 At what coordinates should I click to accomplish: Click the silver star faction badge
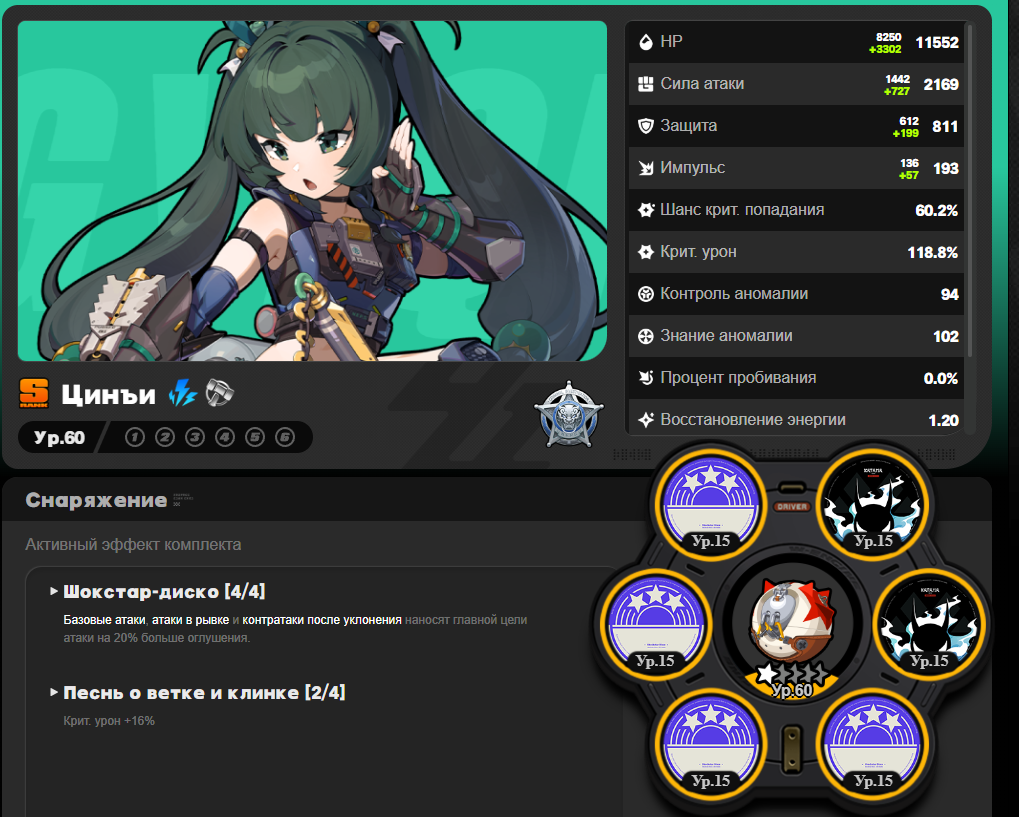(569, 415)
